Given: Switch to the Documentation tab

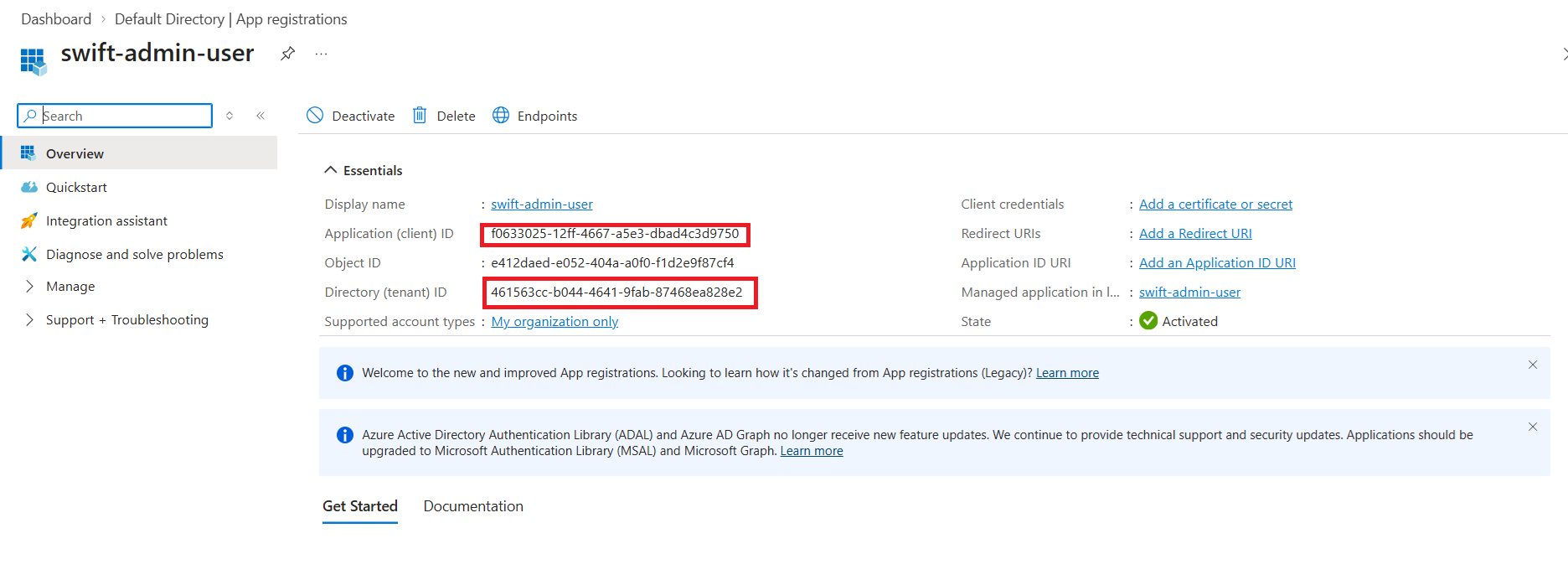Looking at the screenshot, I should click(x=473, y=506).
